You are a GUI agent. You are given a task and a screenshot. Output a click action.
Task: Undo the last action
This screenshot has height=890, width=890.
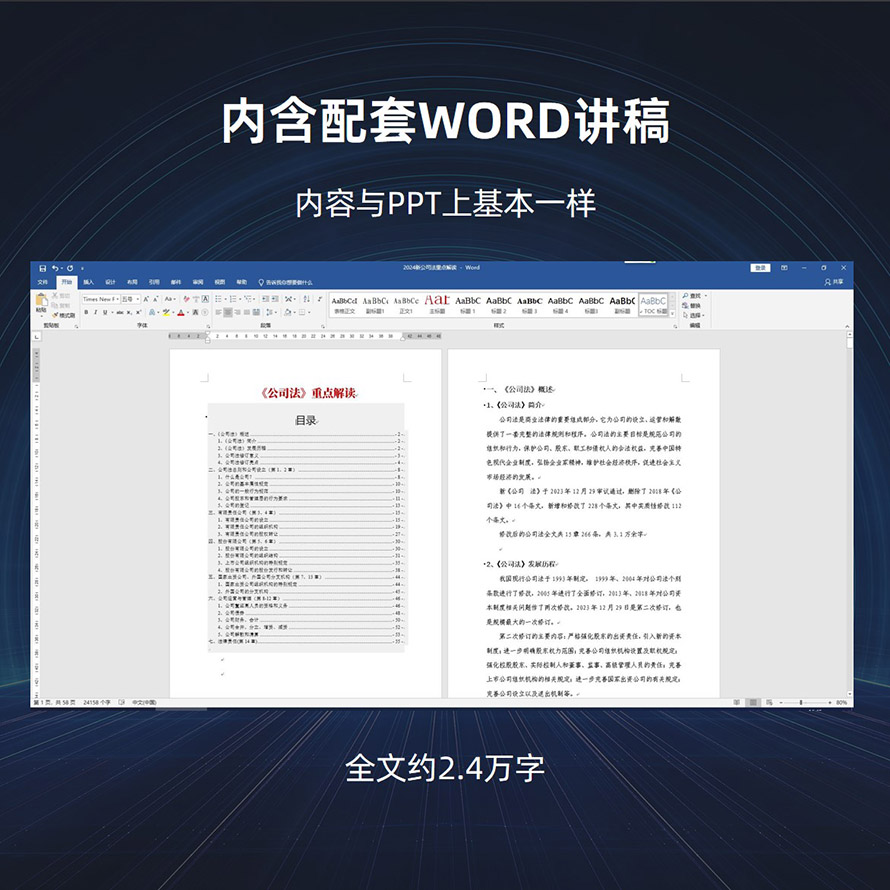(x=55, y=268)
